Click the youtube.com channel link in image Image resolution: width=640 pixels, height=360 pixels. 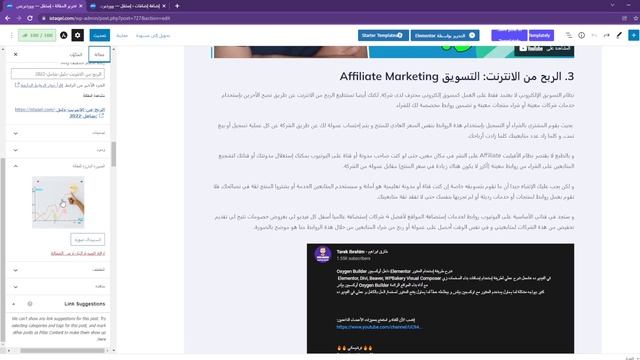(378, 327)
